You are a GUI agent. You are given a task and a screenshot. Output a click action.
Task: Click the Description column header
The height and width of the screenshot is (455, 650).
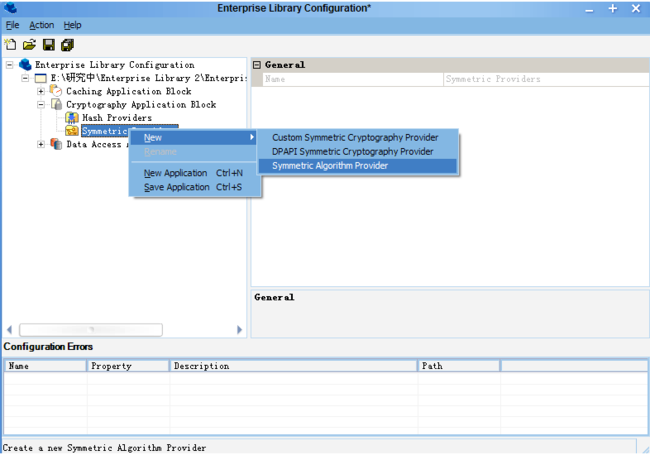pos(293,366)
